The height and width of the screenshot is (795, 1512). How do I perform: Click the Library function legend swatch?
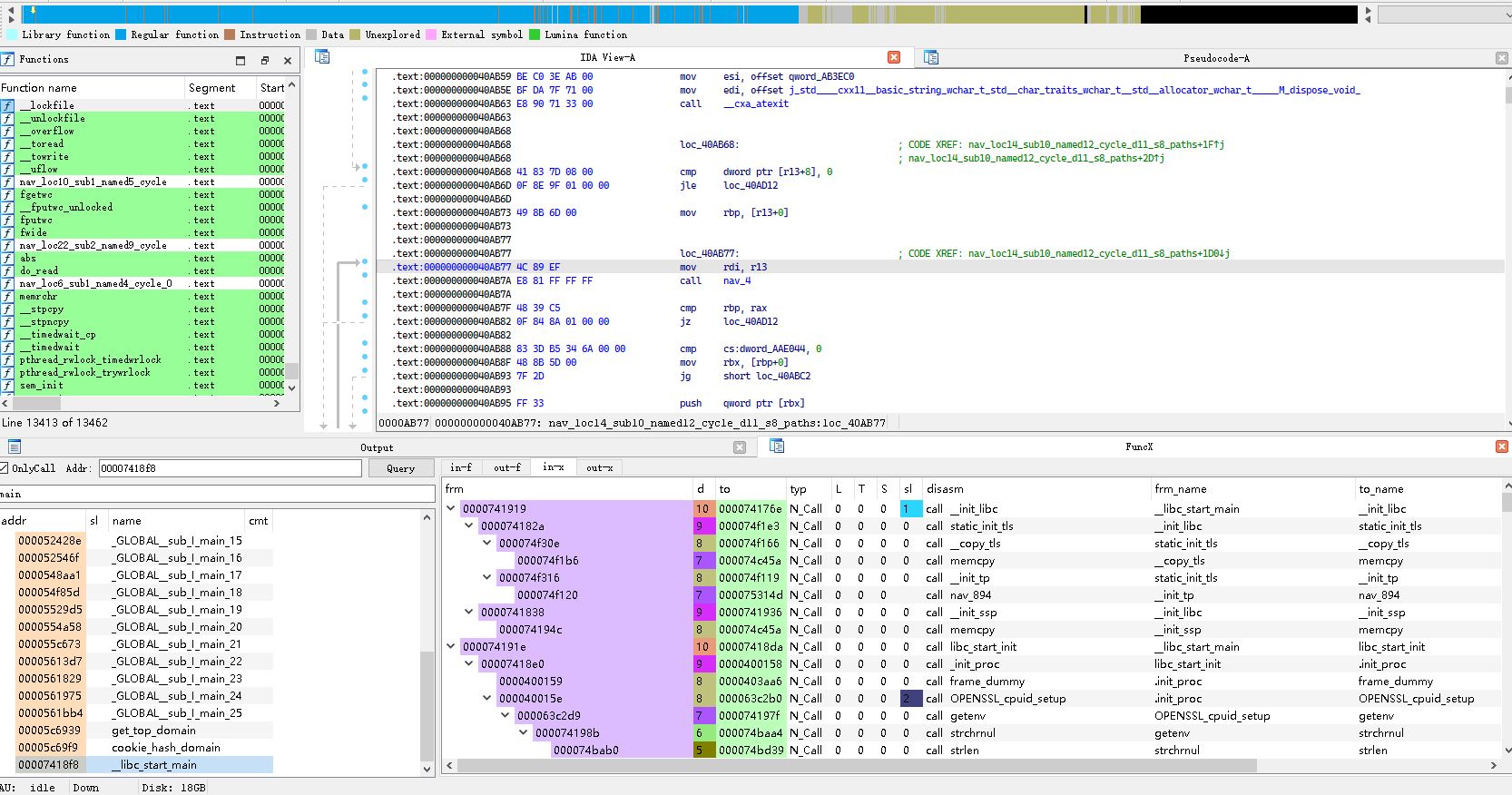point(12,34)
